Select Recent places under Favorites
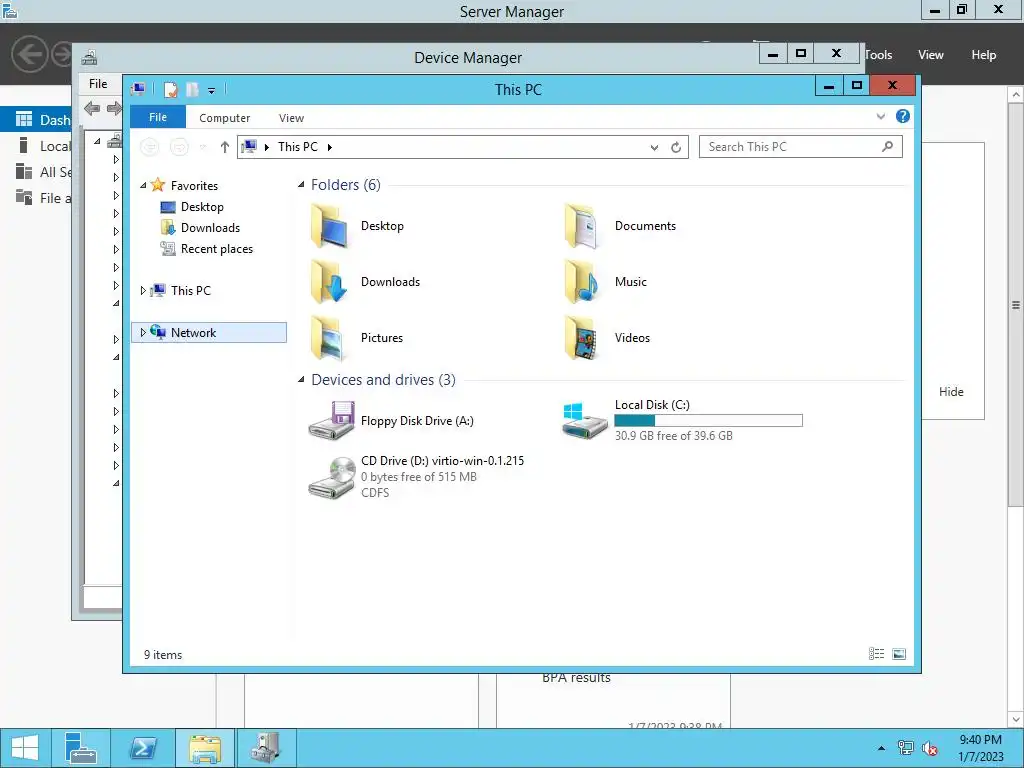The height and width of the screenshot is (768, 1024). tap(207, 249)
